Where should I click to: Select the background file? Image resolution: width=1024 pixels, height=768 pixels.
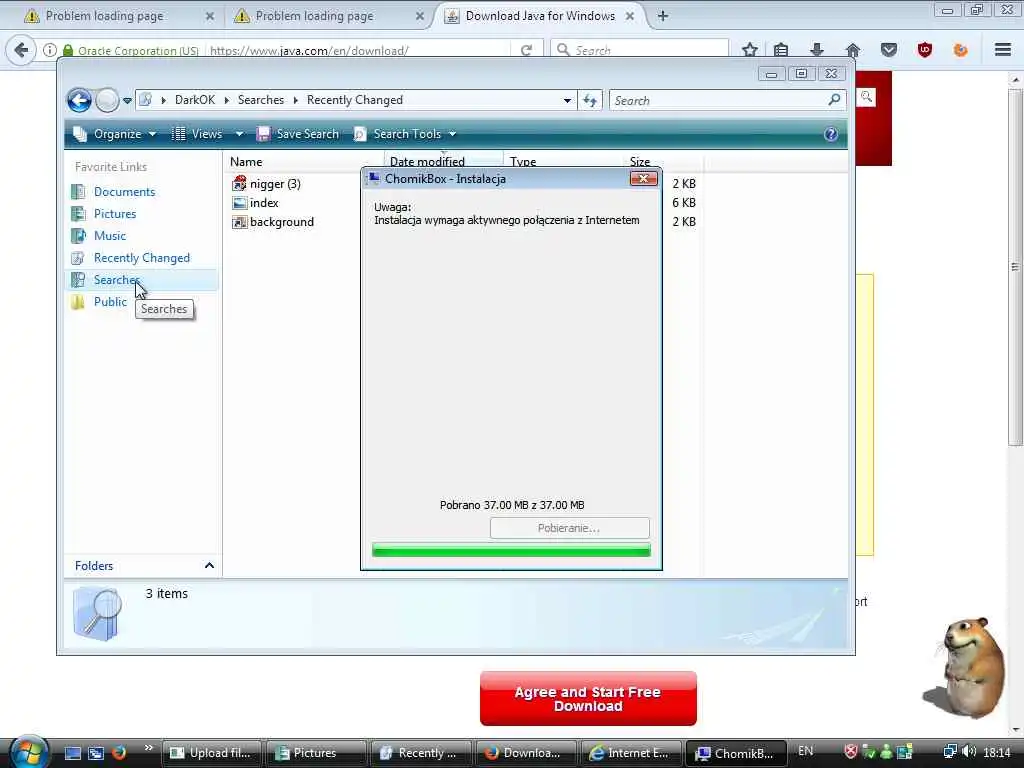[281, 222]
